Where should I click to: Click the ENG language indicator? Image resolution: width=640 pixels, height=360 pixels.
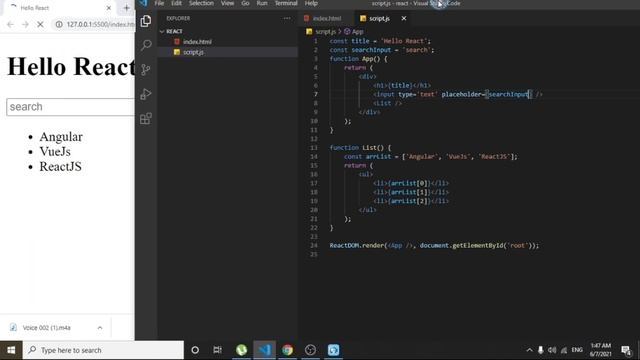(577, 350)
